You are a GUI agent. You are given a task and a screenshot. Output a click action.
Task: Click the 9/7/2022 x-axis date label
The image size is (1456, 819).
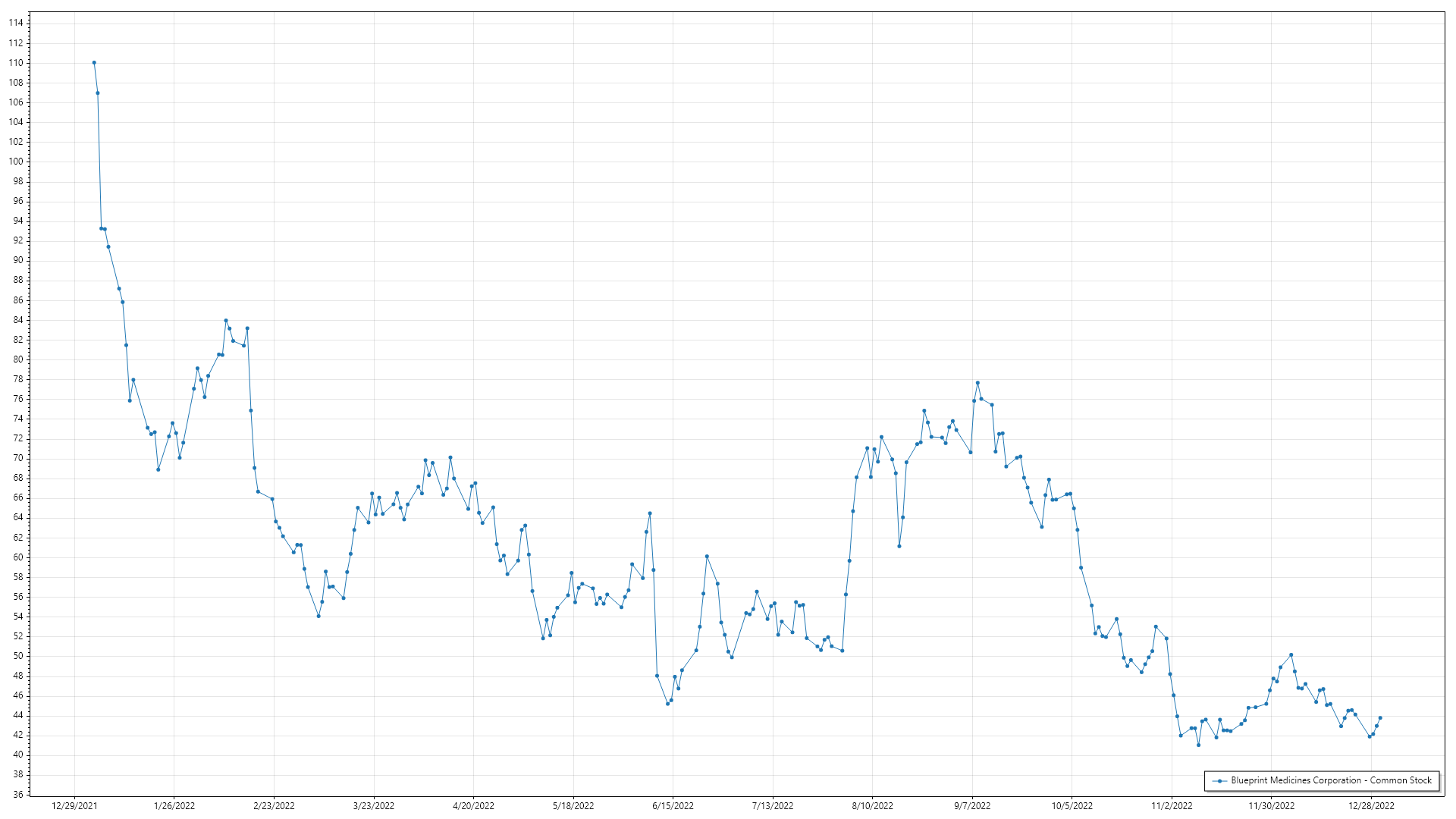(x=972, y=805)
